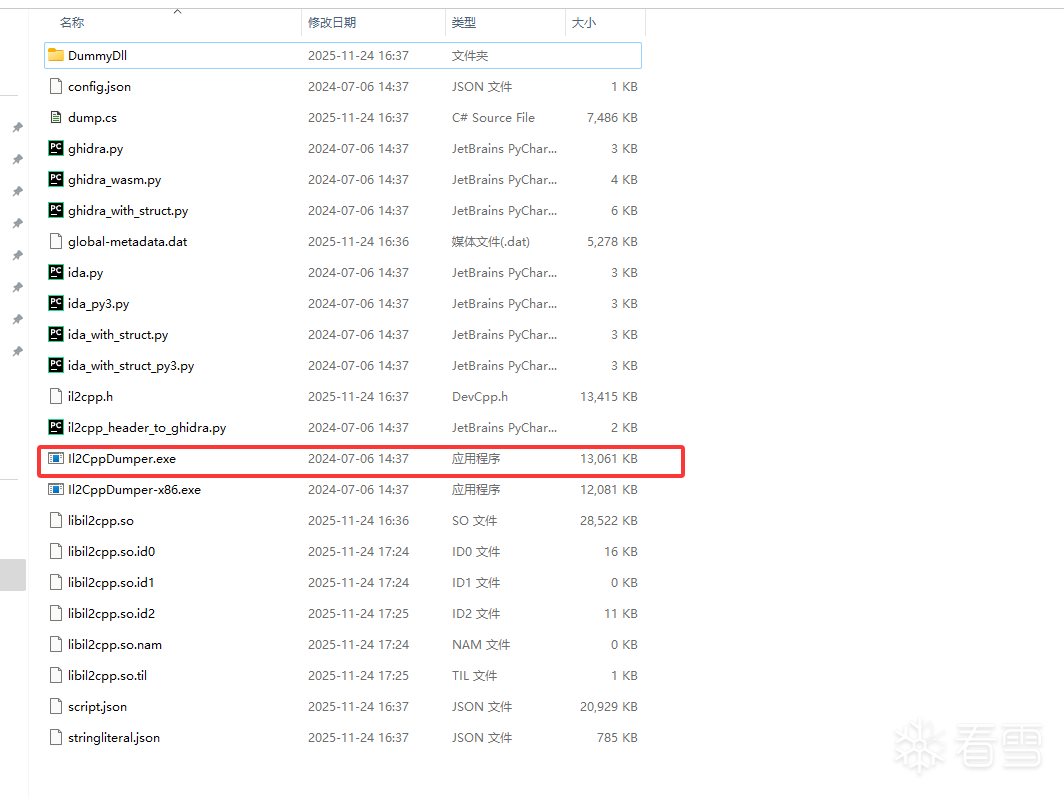Click the 13,061 KB size of Il2CppDumper.exe
This screenshot has width=1064, height=798.
609,459
